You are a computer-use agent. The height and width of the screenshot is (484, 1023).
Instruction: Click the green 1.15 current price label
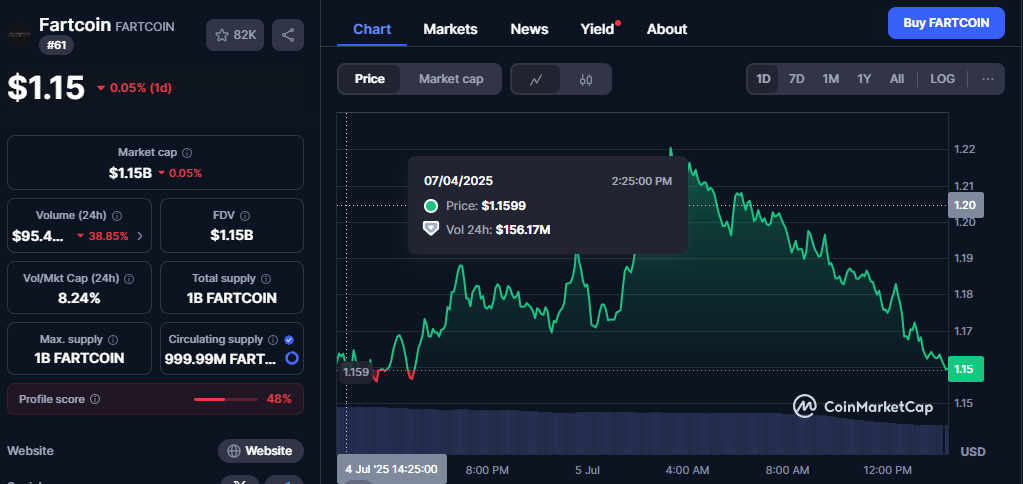[964, 369]
